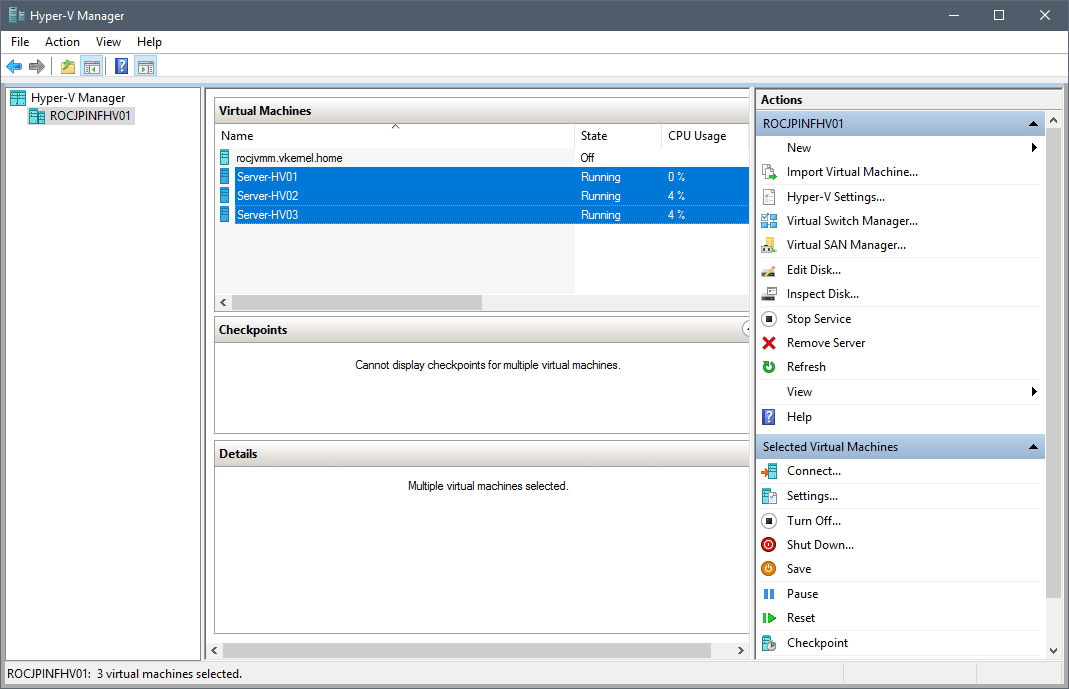Click the Virtual Switch Manager... action label
This screenshot has height=689, width=1069.
(852, 221)
